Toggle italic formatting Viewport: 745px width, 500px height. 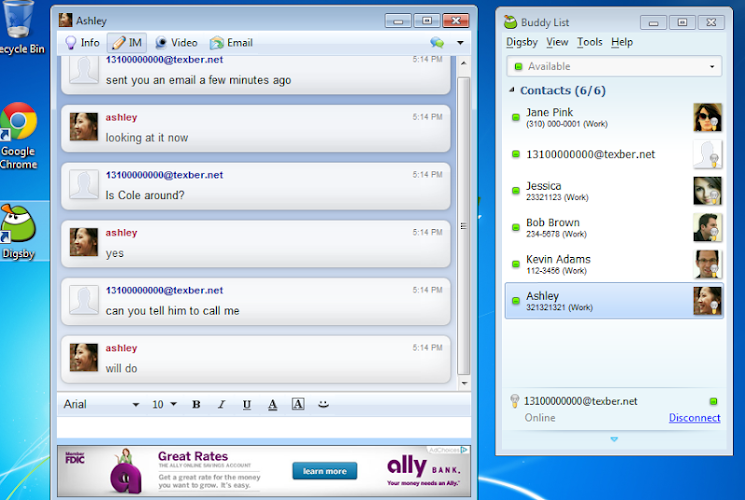click(x=221, y=404)
